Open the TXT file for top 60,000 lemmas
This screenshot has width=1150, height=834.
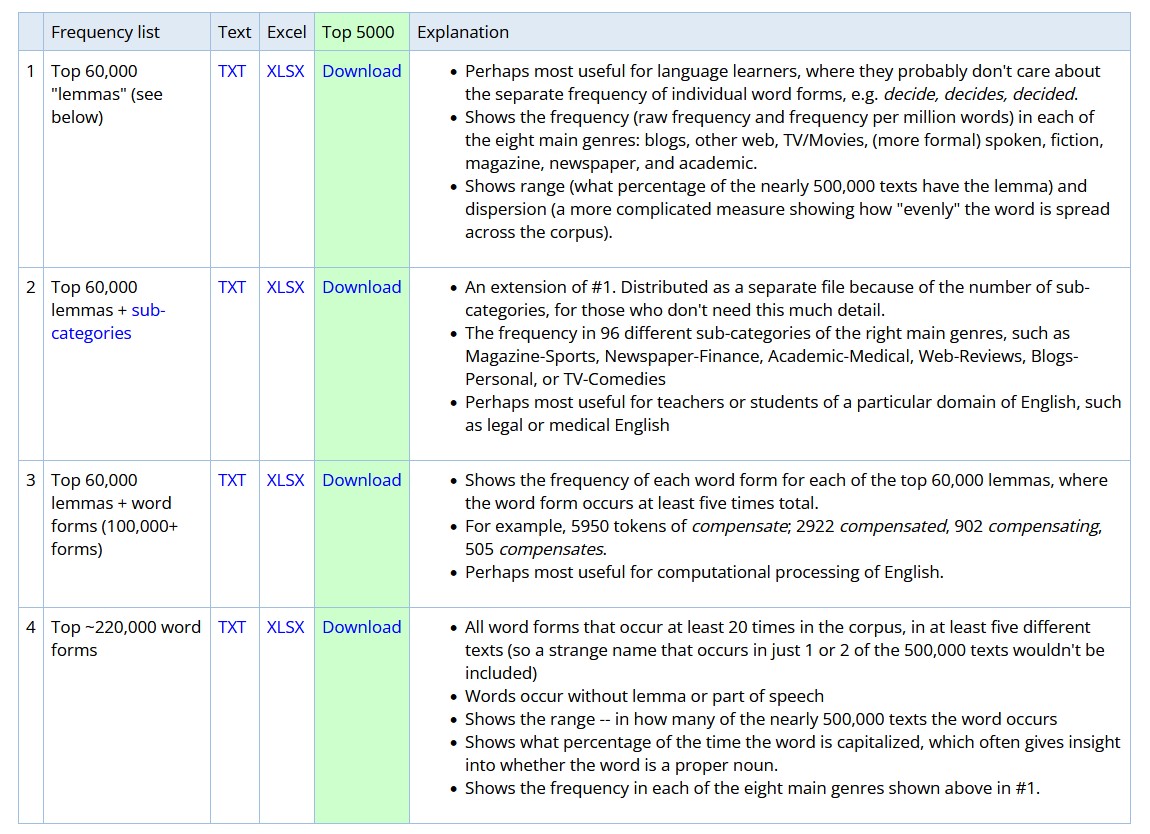232,71
